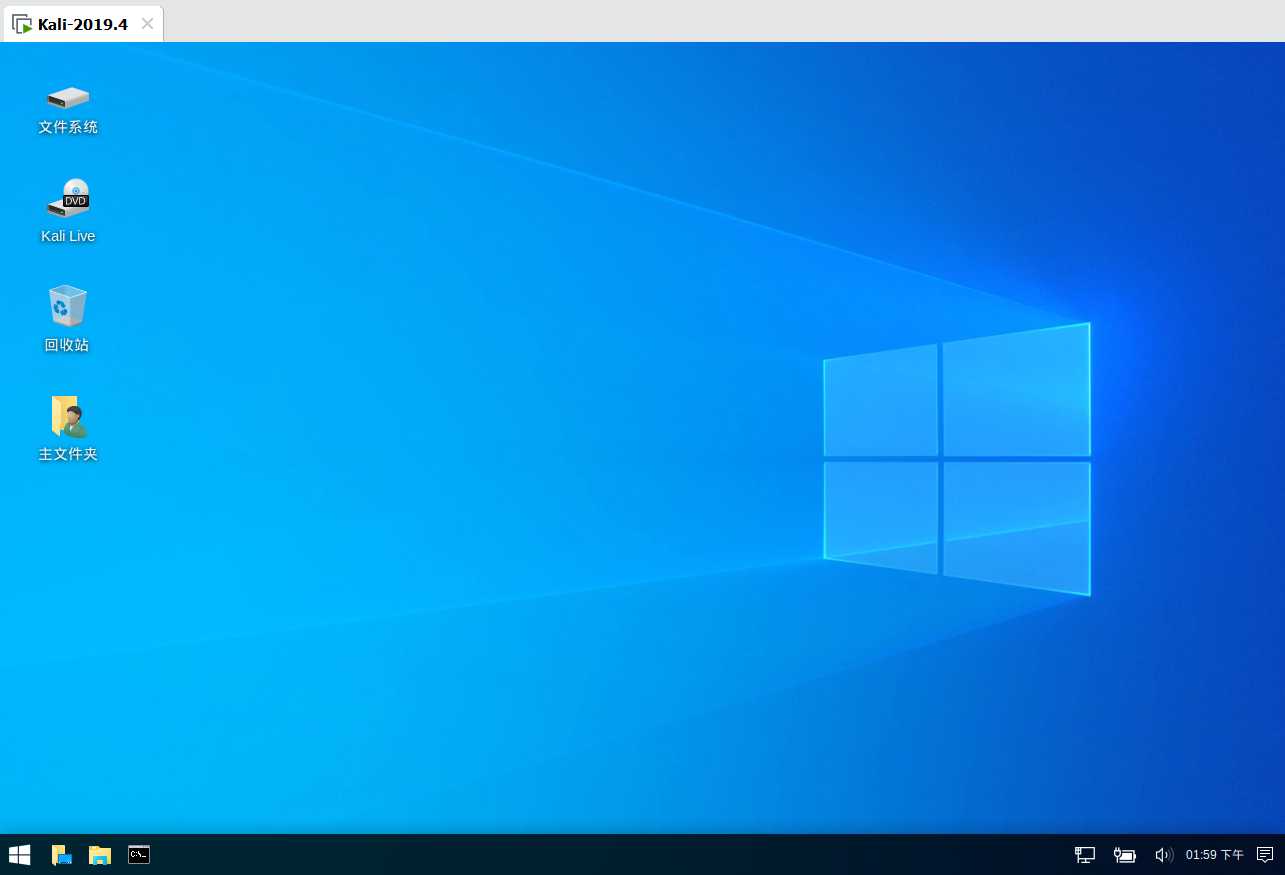The width and height of the screenshot is (1285, 875).
Task: Close the Kali-2019.4 tab
Action: coord(147,24)
